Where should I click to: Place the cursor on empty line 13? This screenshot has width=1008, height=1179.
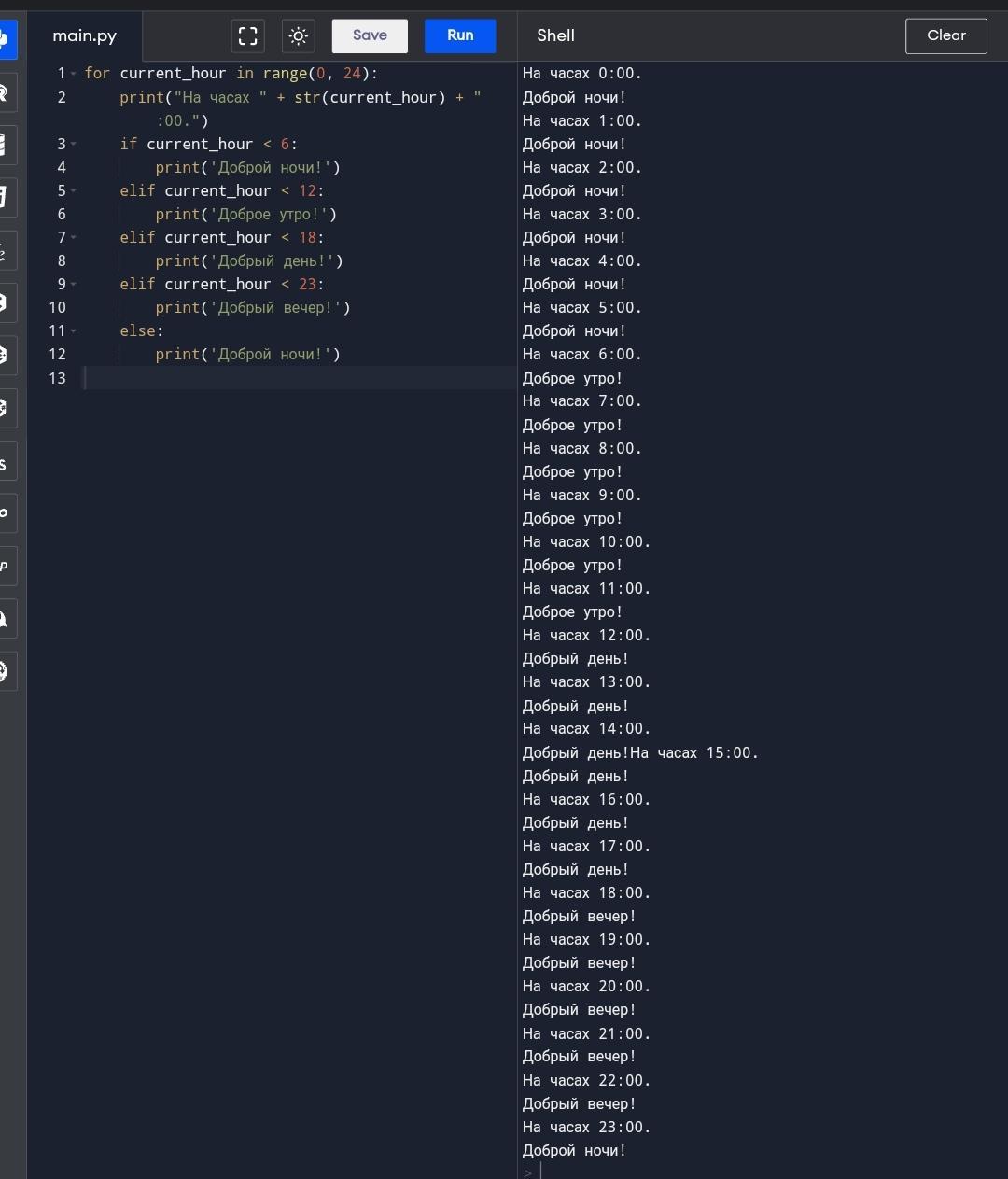tap(299, 378)
